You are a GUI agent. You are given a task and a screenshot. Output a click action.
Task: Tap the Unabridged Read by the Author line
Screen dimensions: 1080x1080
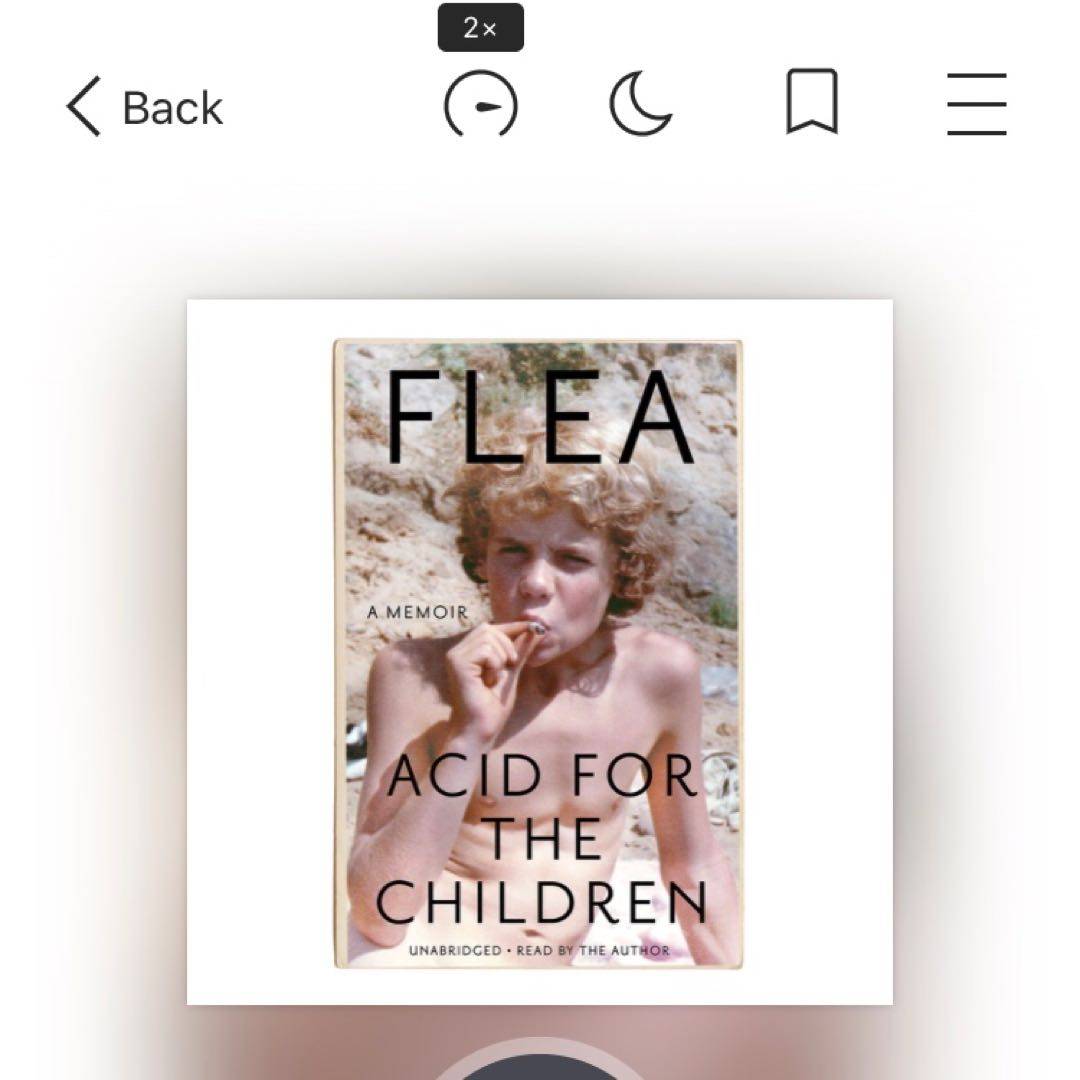539,951
